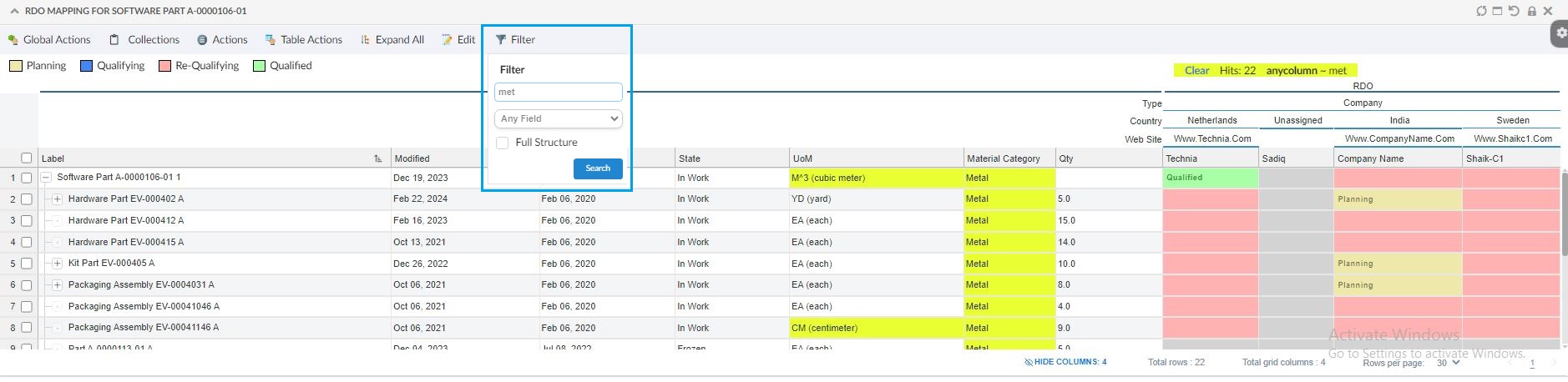The width and height of the screenshot is (1568, 382).
Task: Collapse the Software Part A-0000106-01 node
Action: 47,178
